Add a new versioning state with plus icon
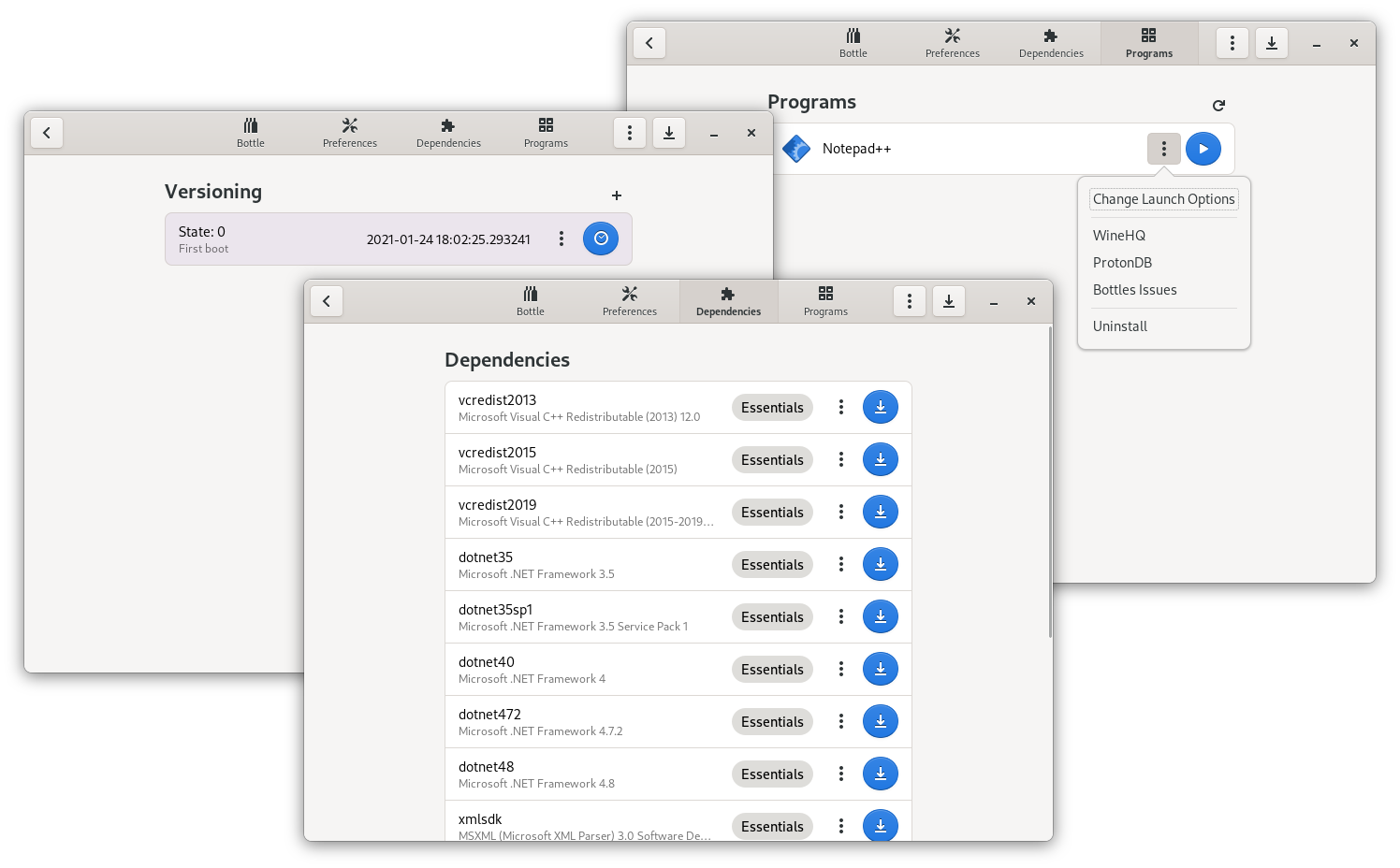 coord(616,195)
